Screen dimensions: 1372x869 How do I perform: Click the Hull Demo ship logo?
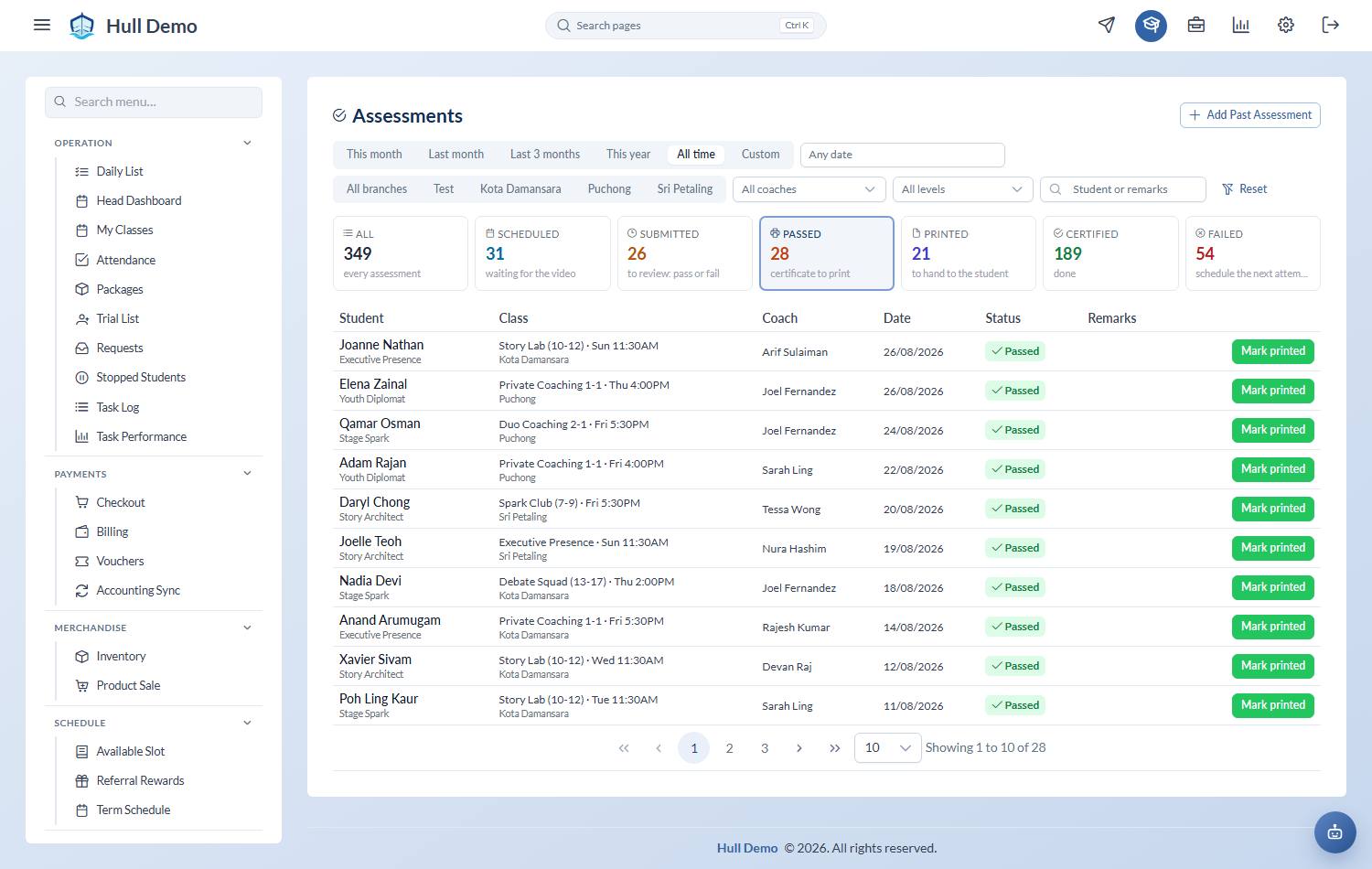point(82,26)
